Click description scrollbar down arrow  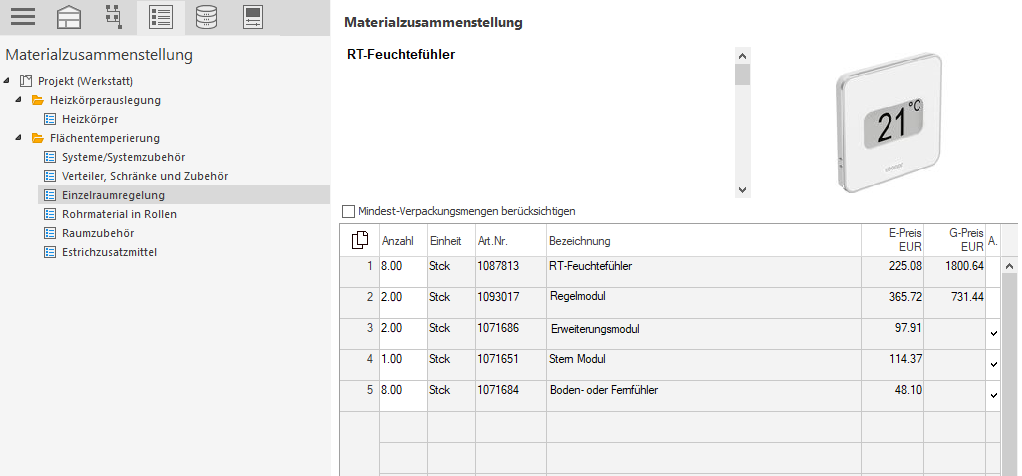point(742,190)
